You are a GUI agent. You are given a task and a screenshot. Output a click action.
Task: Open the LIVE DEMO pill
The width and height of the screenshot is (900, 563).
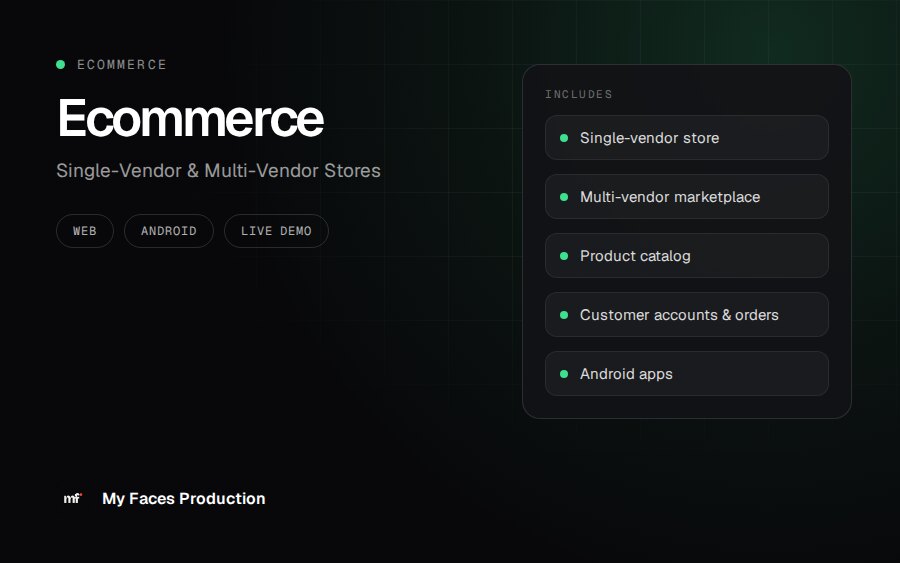click(x=276, y=231)
